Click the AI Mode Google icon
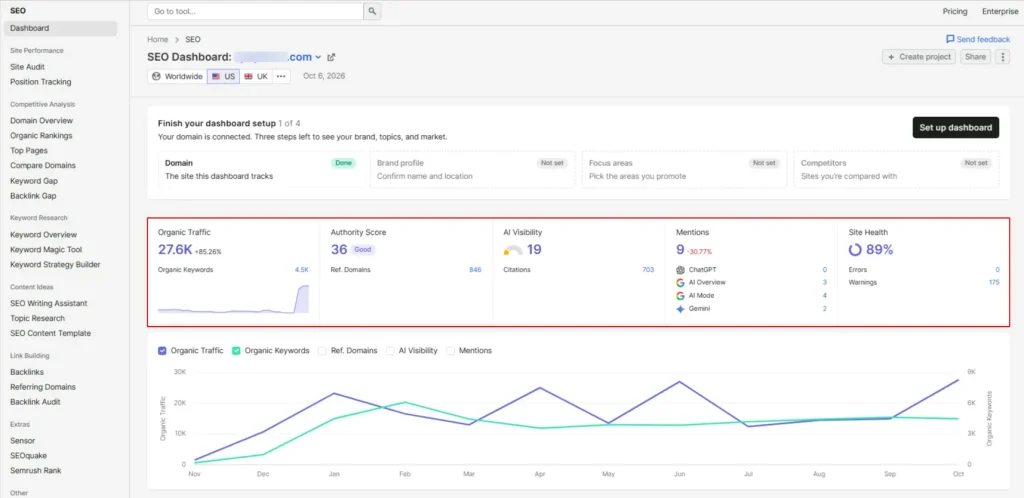 tap(680, 296)
